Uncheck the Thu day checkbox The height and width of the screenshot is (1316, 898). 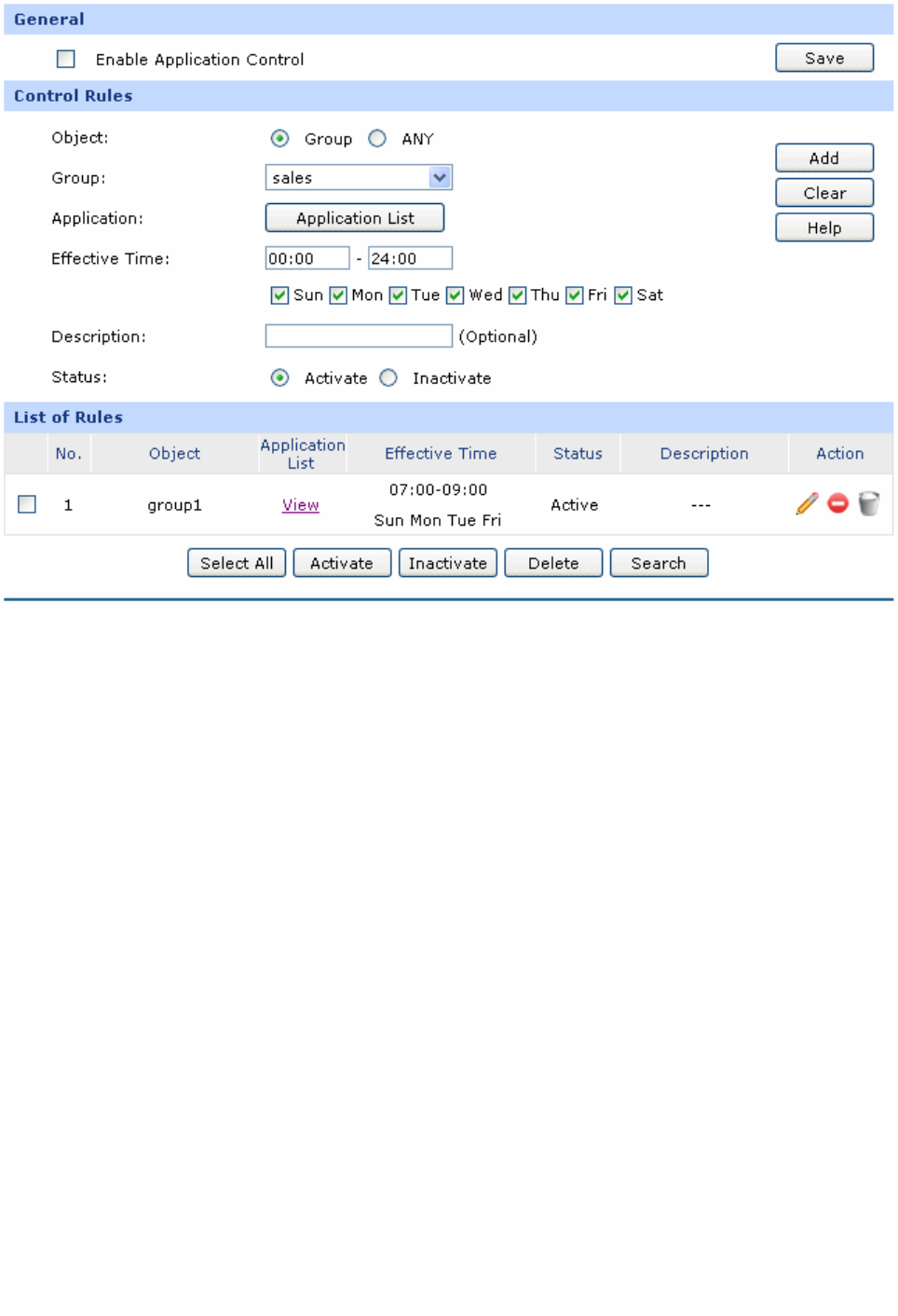pos(517,295)
